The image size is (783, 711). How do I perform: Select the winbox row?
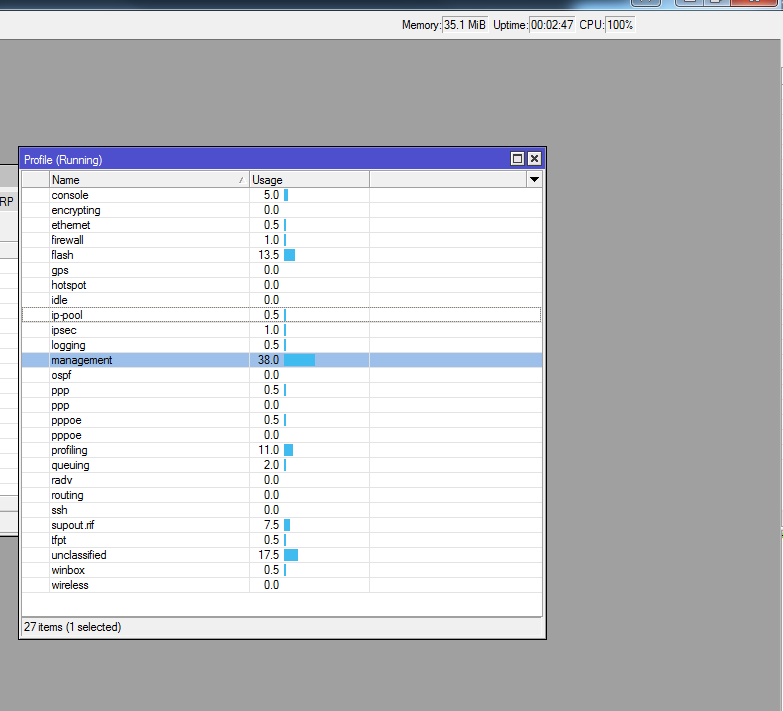point(282,570)
